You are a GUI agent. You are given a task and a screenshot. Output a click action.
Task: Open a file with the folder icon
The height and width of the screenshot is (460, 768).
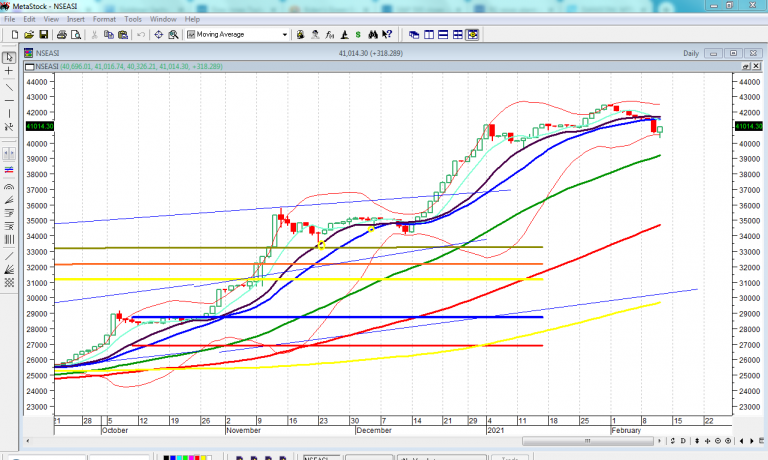[29, 34]
